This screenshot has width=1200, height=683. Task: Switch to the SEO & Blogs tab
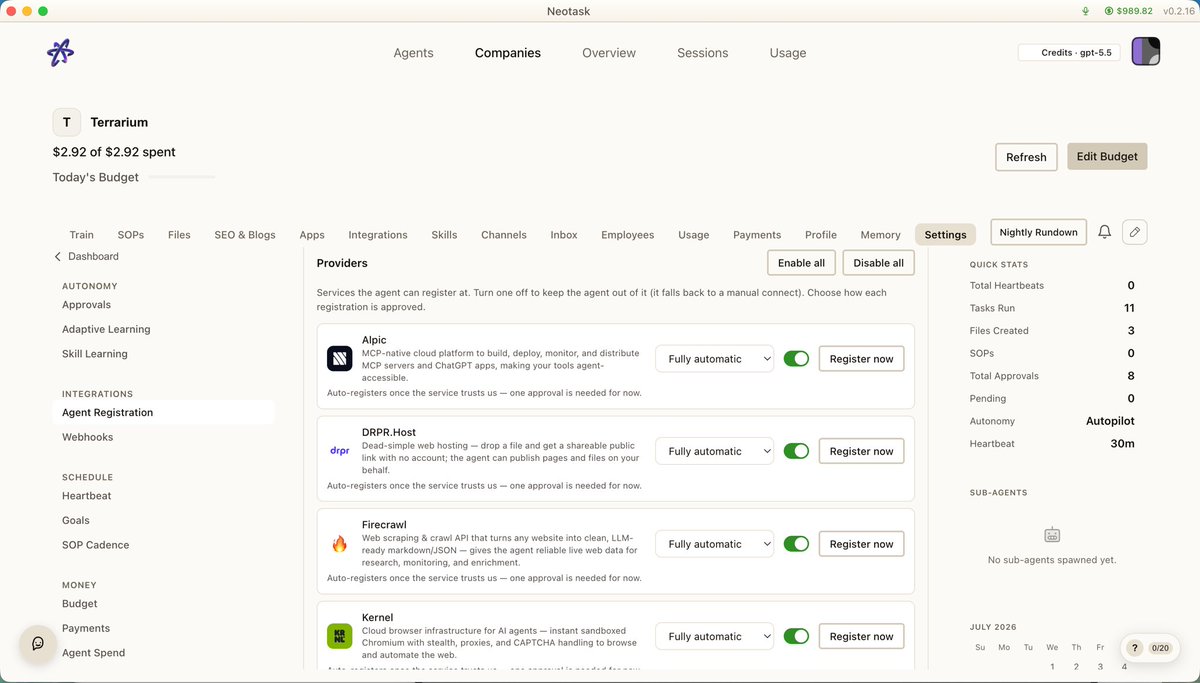245,235
